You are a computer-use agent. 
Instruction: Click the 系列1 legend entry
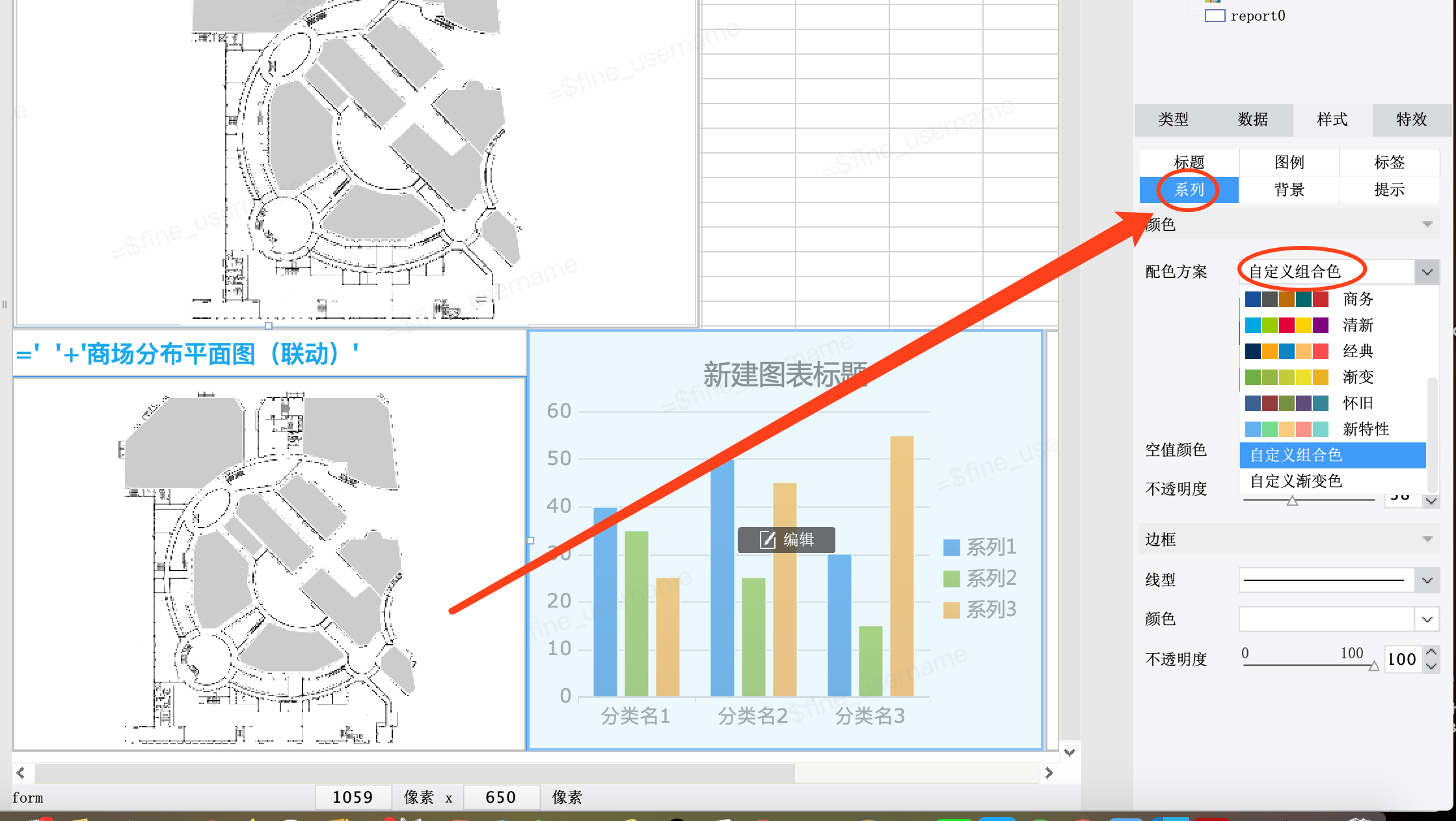click(x=980, y=547)
